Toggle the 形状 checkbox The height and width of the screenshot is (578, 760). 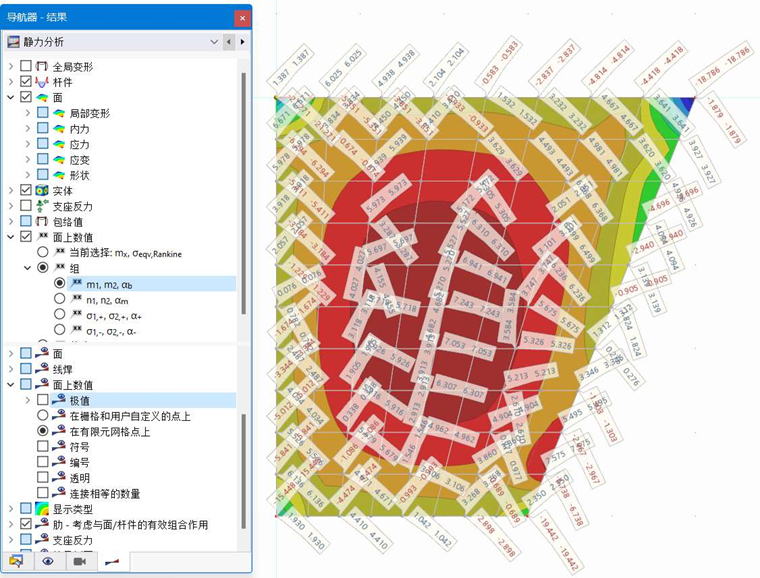43,174
